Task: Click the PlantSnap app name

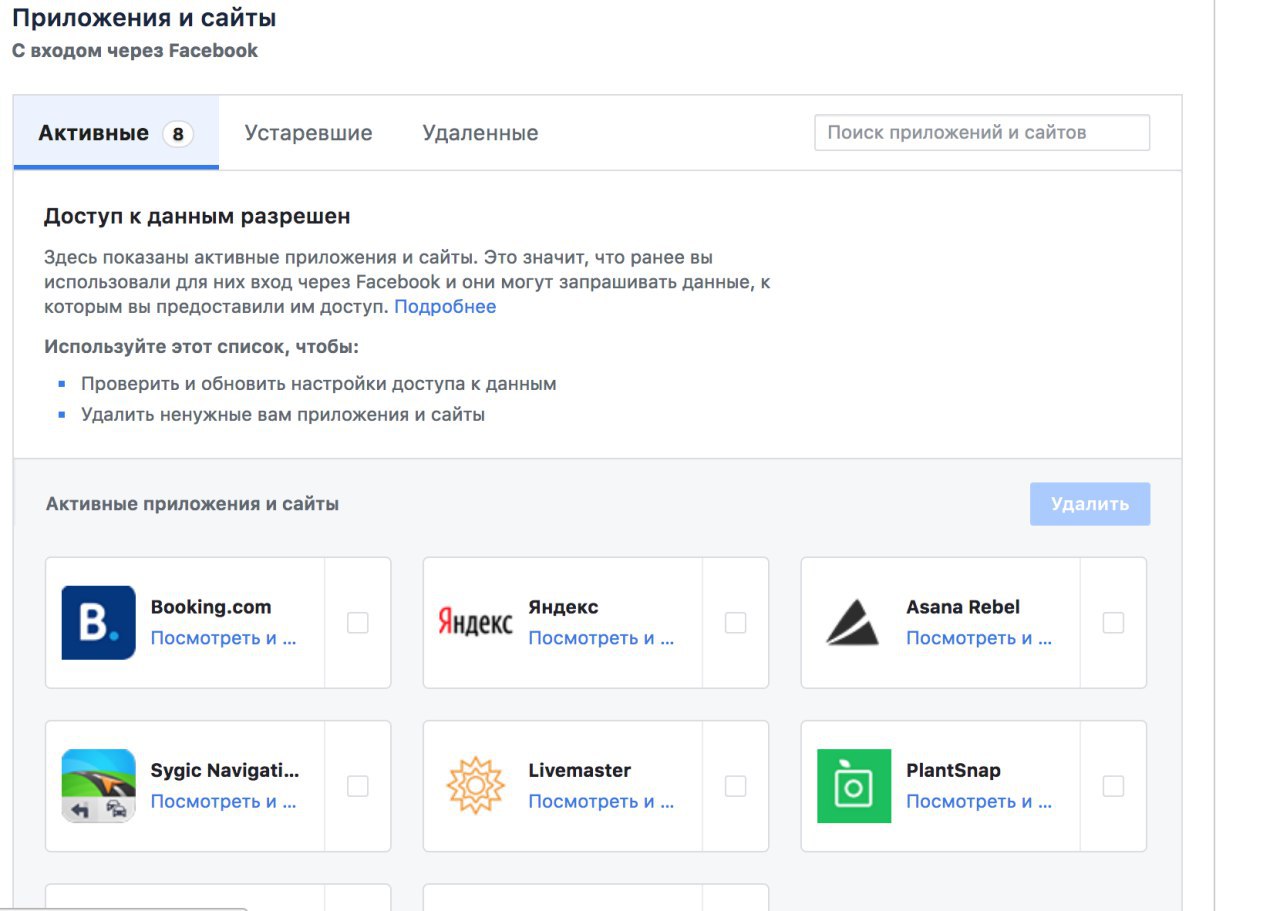Action: [x=953, y=770]
